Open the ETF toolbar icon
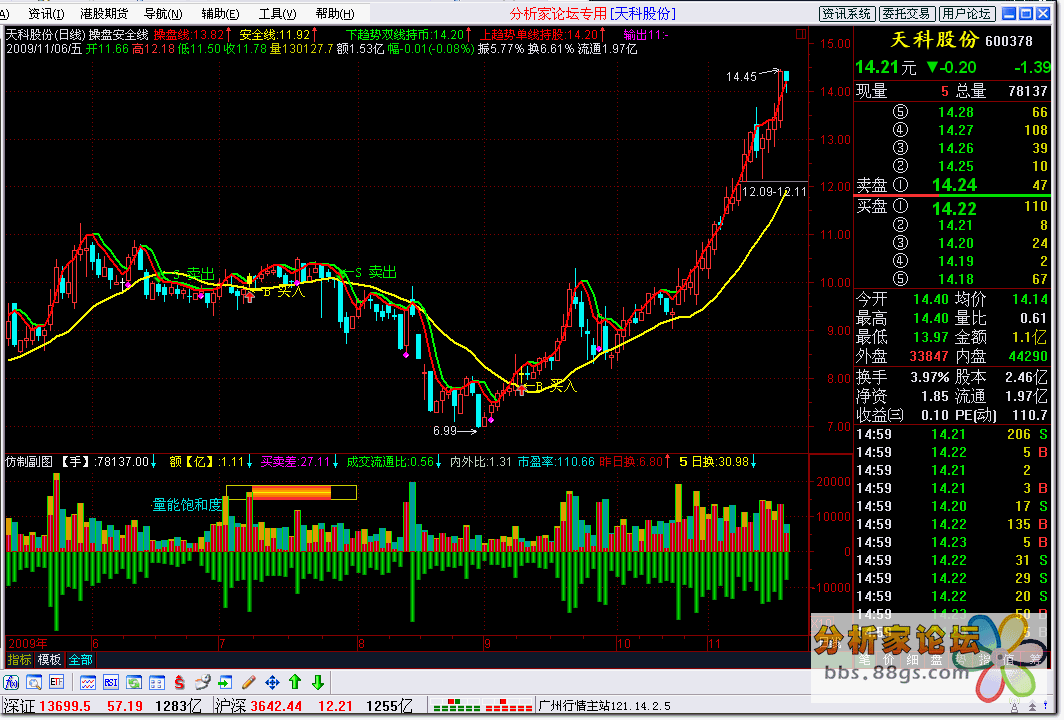 pyautogui.click(x=56, y=682)
